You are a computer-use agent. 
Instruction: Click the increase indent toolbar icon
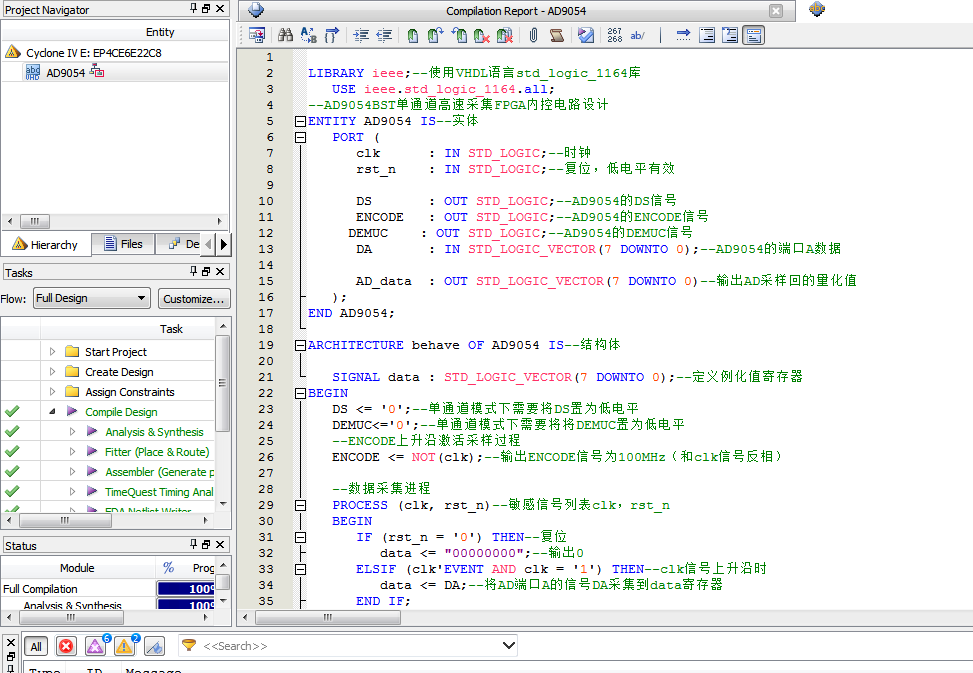[x=360, y=36]
